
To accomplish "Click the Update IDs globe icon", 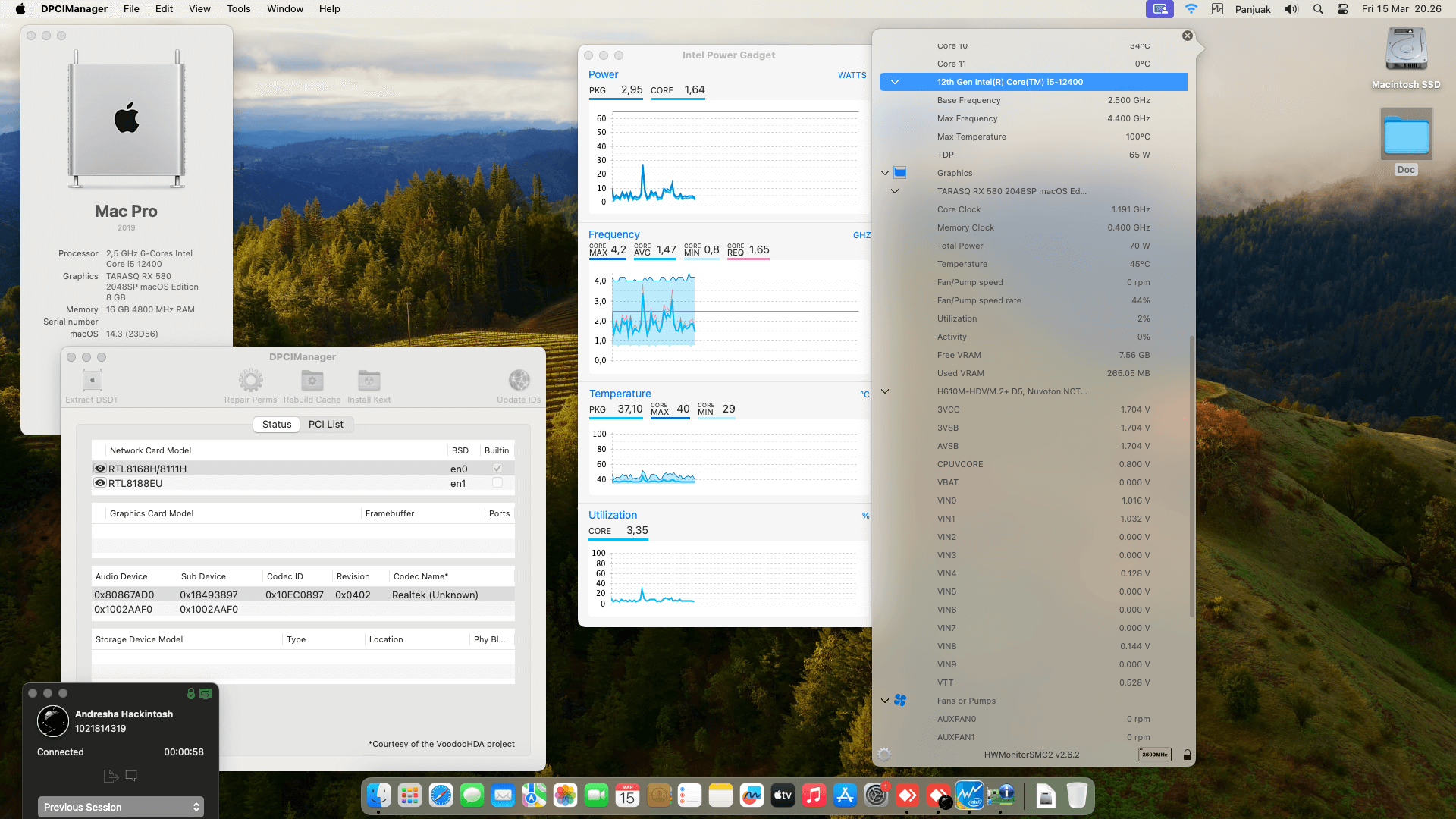I will [519, 380].
